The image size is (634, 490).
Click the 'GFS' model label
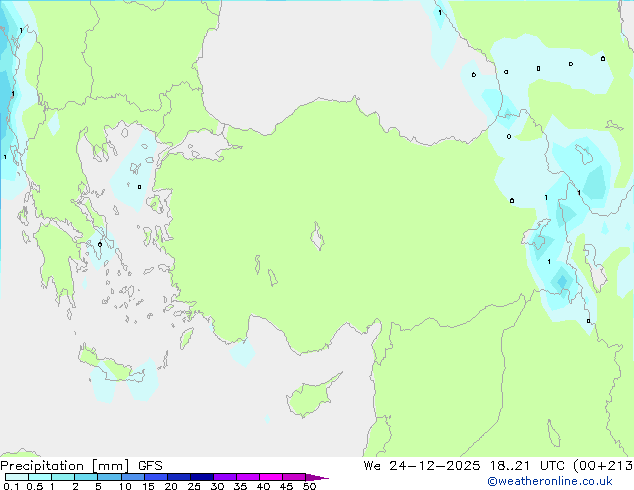click(x=150, y=466)
